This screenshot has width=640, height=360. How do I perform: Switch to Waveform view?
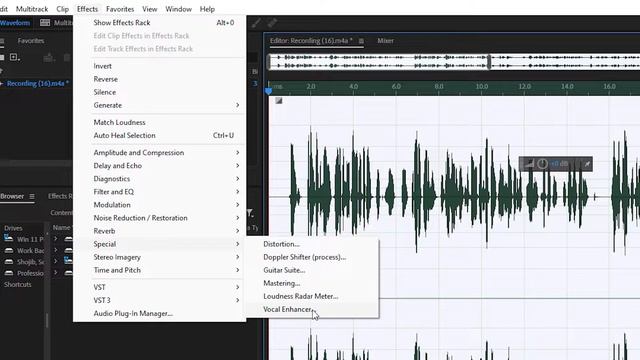(x=15, y=23)
